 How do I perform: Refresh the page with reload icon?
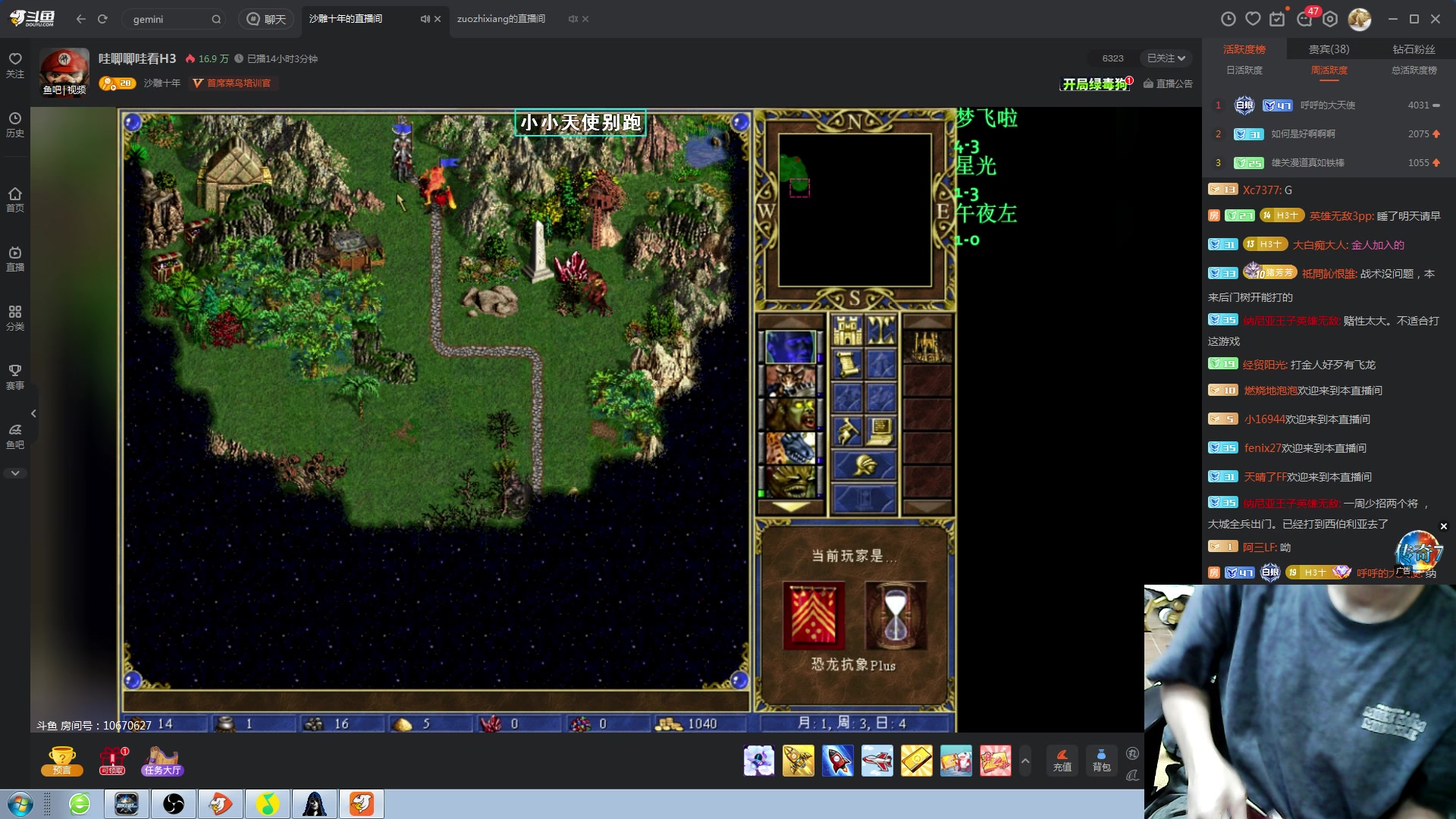coord(103,19)
